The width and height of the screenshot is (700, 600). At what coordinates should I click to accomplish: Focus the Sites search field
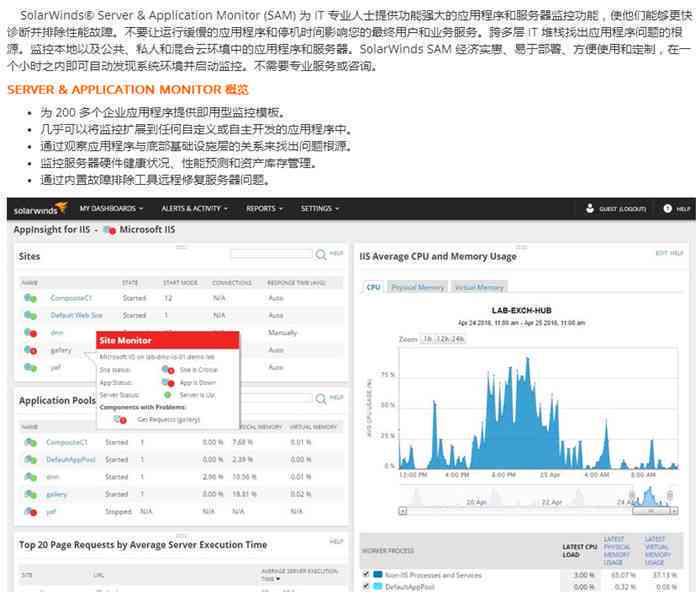[271, 254]
